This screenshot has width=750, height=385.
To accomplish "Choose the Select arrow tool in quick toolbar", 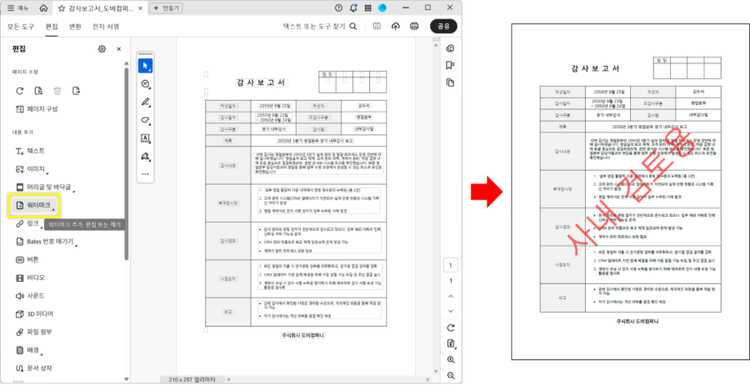I will click(x=145, y=66).
